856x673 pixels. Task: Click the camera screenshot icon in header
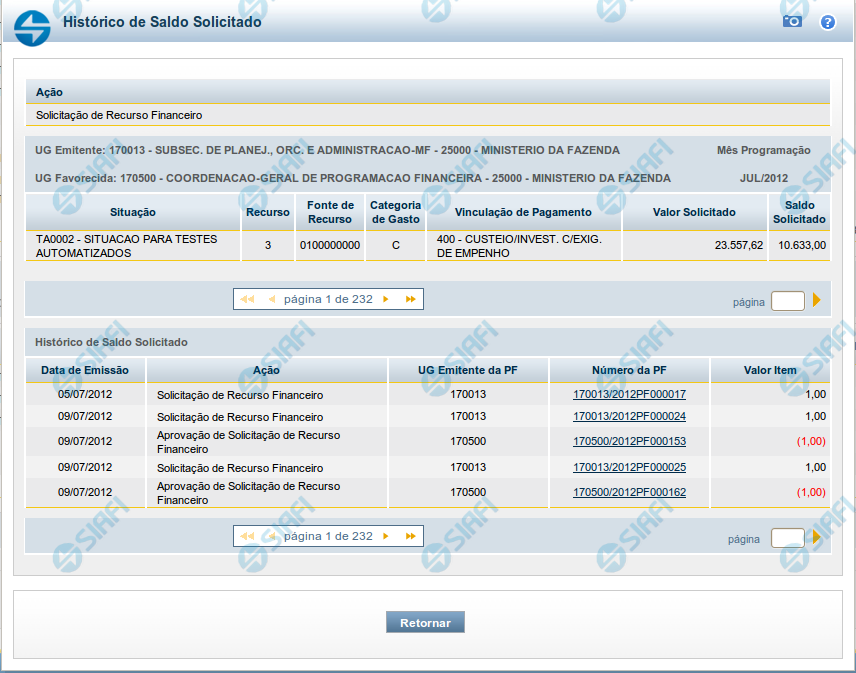point(792,21)
